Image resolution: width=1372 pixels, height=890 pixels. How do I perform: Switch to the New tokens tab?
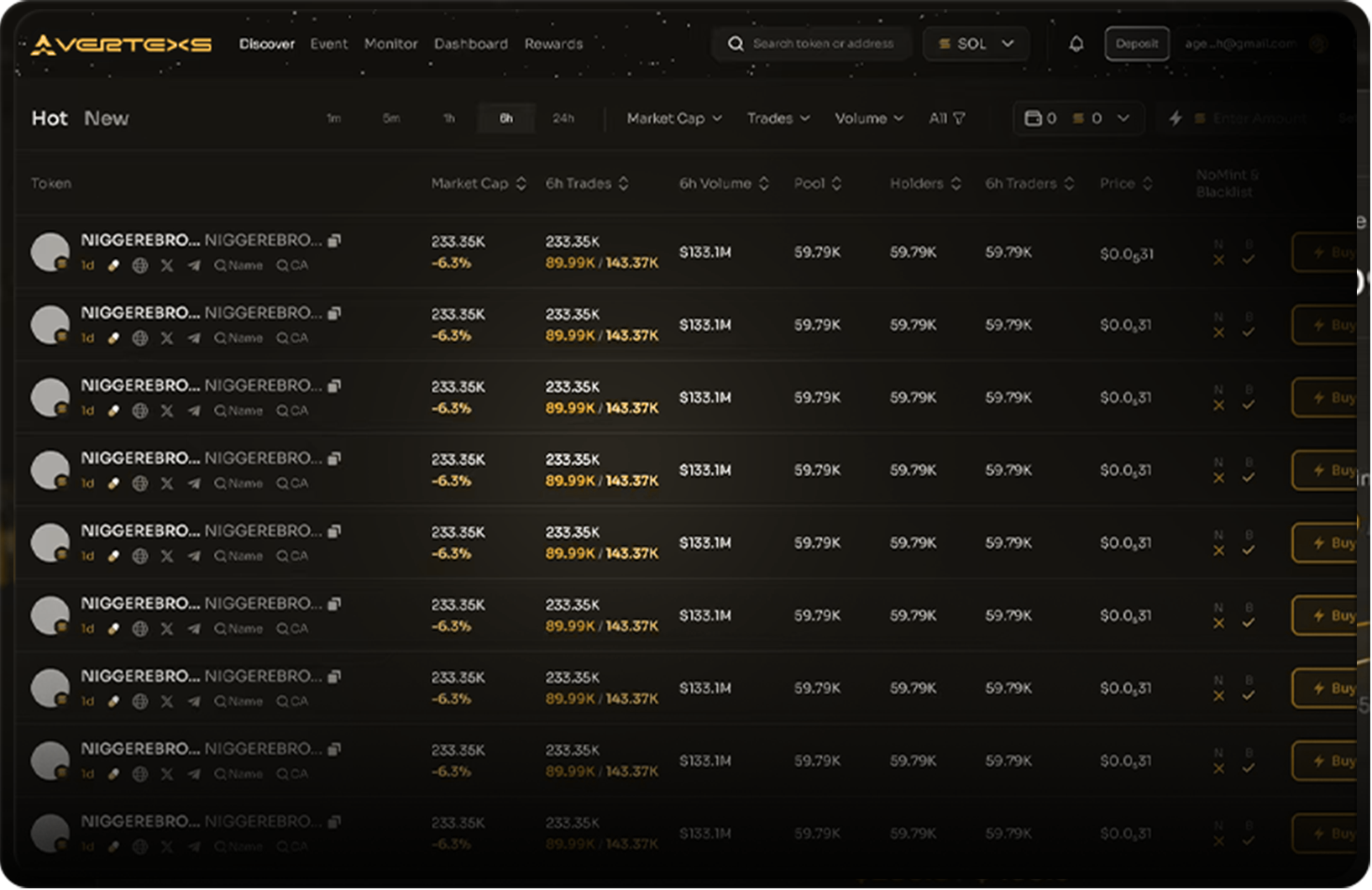[x=107, y=118]
